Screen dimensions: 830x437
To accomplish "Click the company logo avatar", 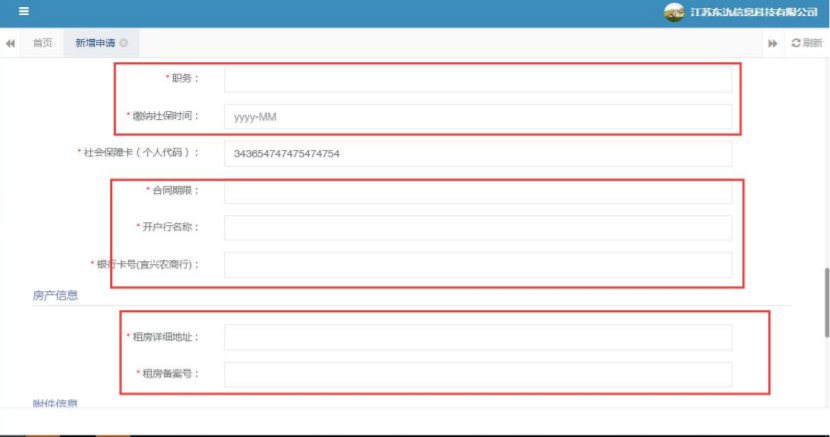I will pyautogui.click(x=674, y=13).
